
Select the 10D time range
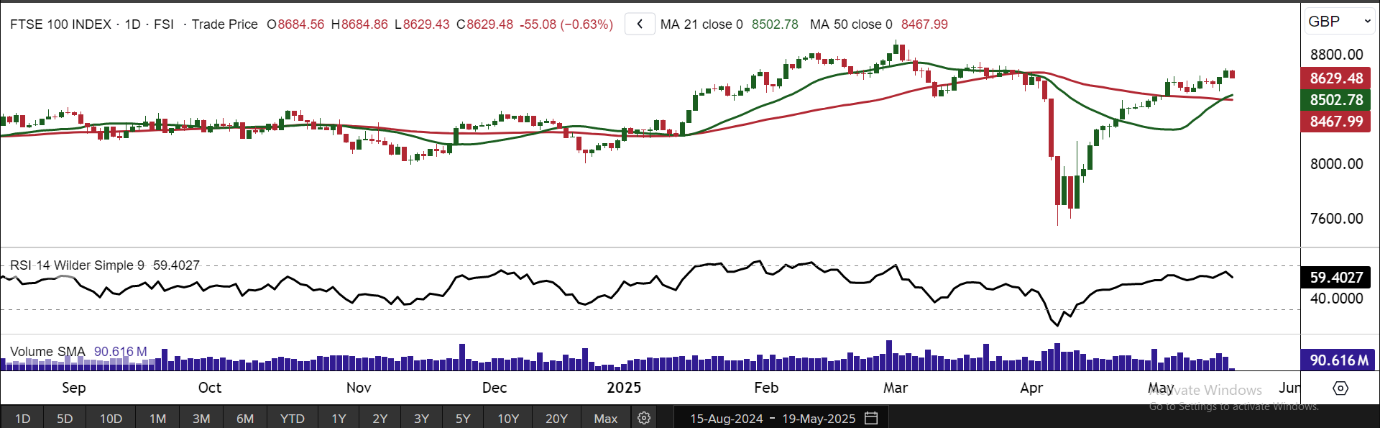pyautogui.click(x=110, y=417)
